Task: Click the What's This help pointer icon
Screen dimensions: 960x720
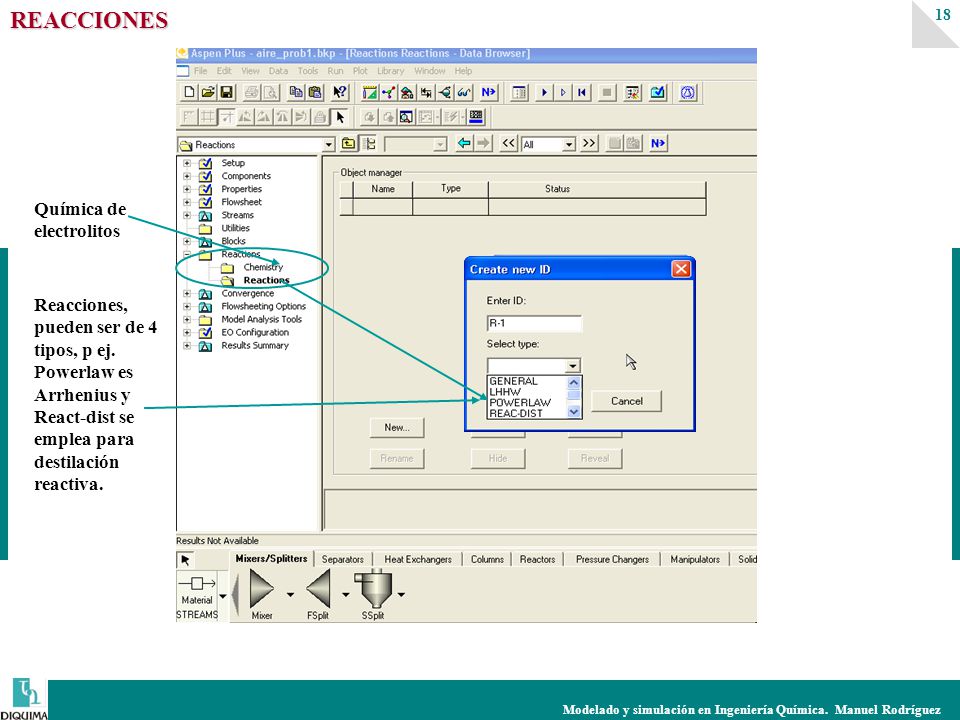Action: [339, 92]
